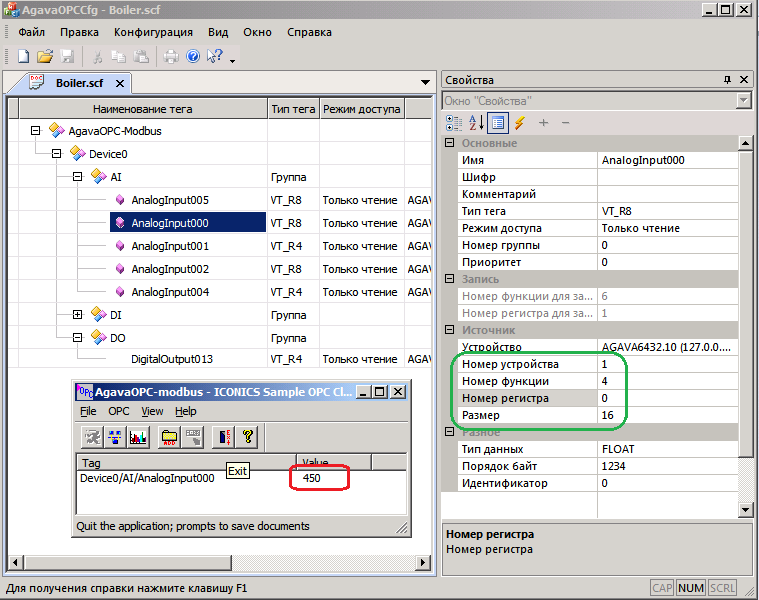This screenshot has width=759, height=600.
Task: Open the Конфигурация menu
Action: (x=153, y=32)
